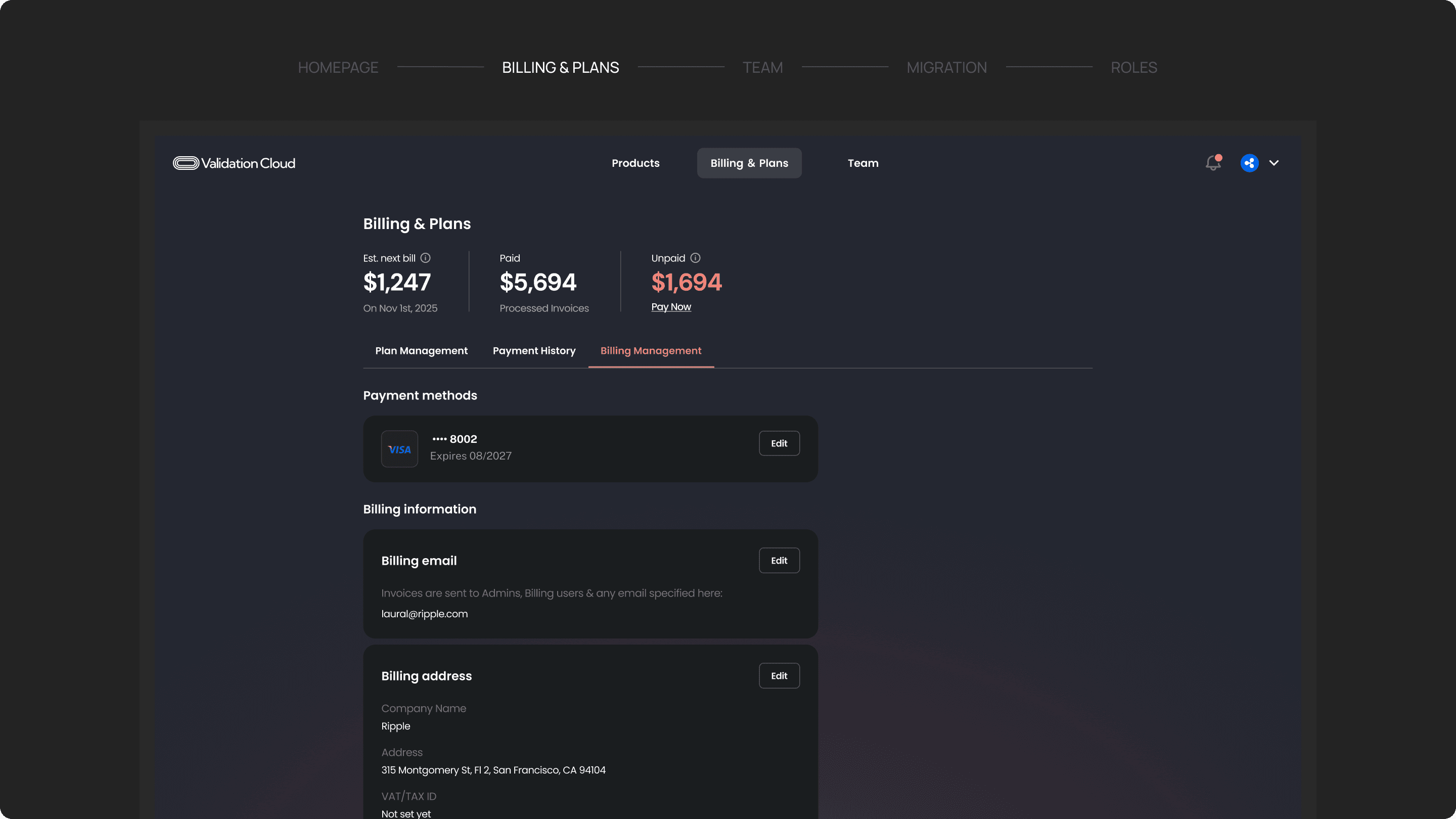Click the Validation Cloud logo

pyautogui.click(x=234, y=163)
